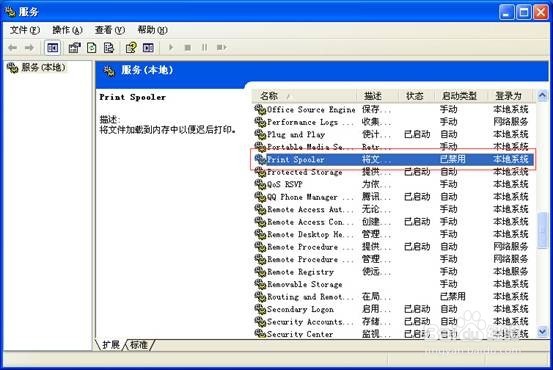553x370 pixels.
Task: Click the Office Source Engine gear icon
Action: click(x=260, y=109)
